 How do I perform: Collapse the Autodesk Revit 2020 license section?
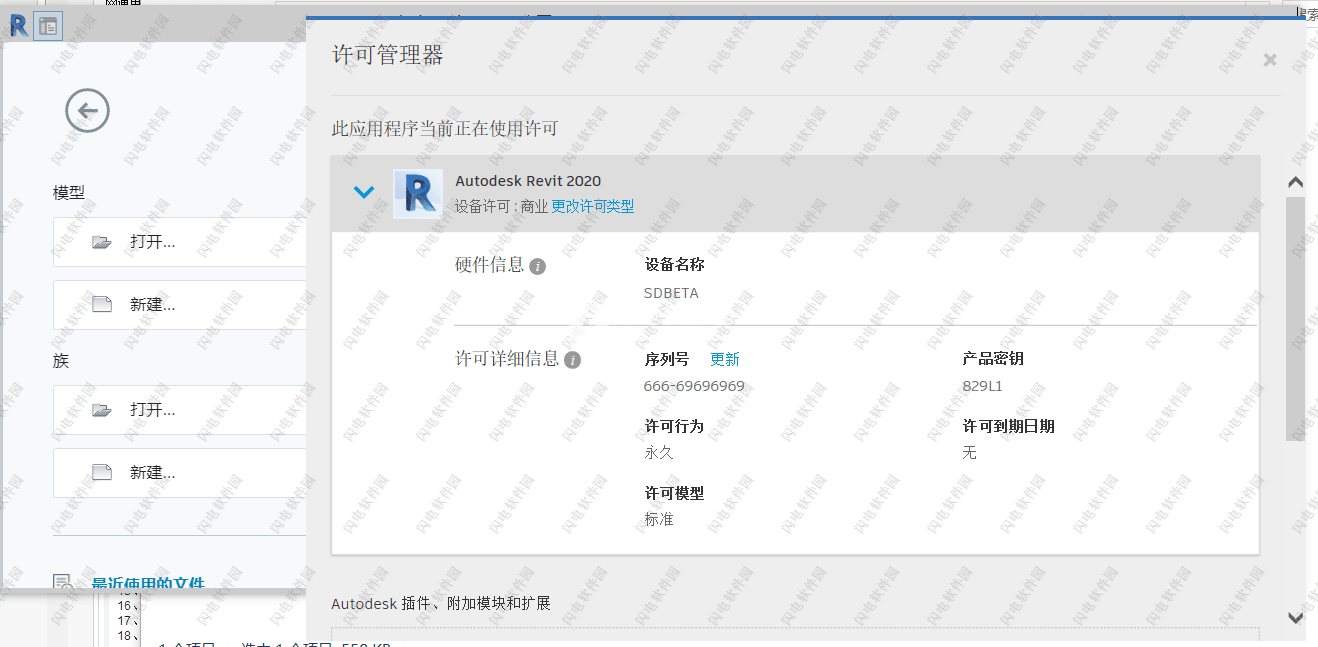pyautogui.click(x=364, y=192)
